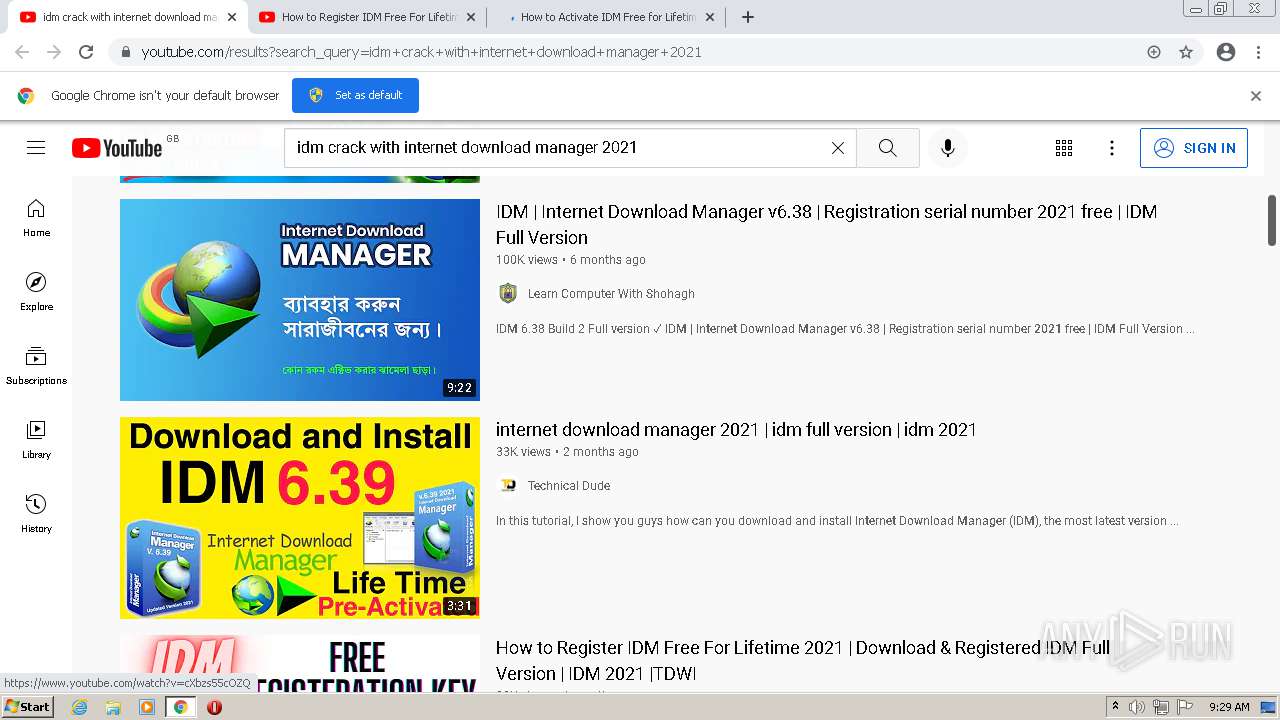
Task: Visit Learn Computer With Shohagh channel
Action: click(611, 294)
